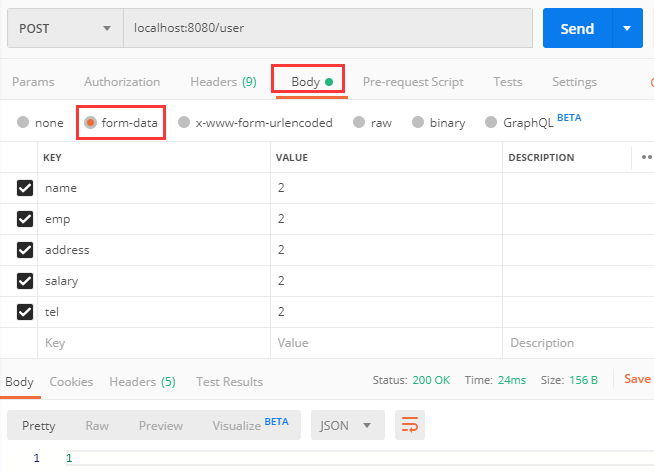654x474 pixels.
Task: Click the '24ms' response time
Action: tap(512, 380)
